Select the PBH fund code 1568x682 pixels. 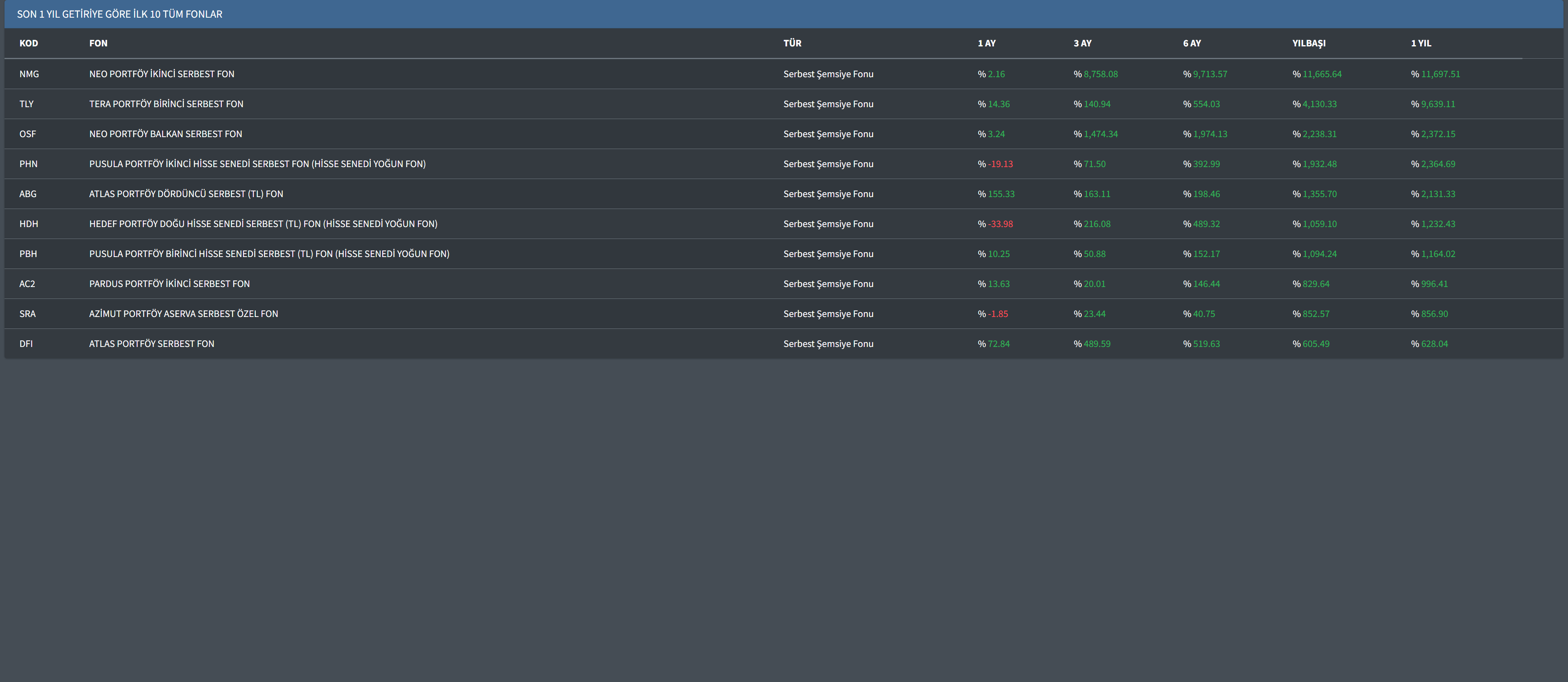coord(28,254)
